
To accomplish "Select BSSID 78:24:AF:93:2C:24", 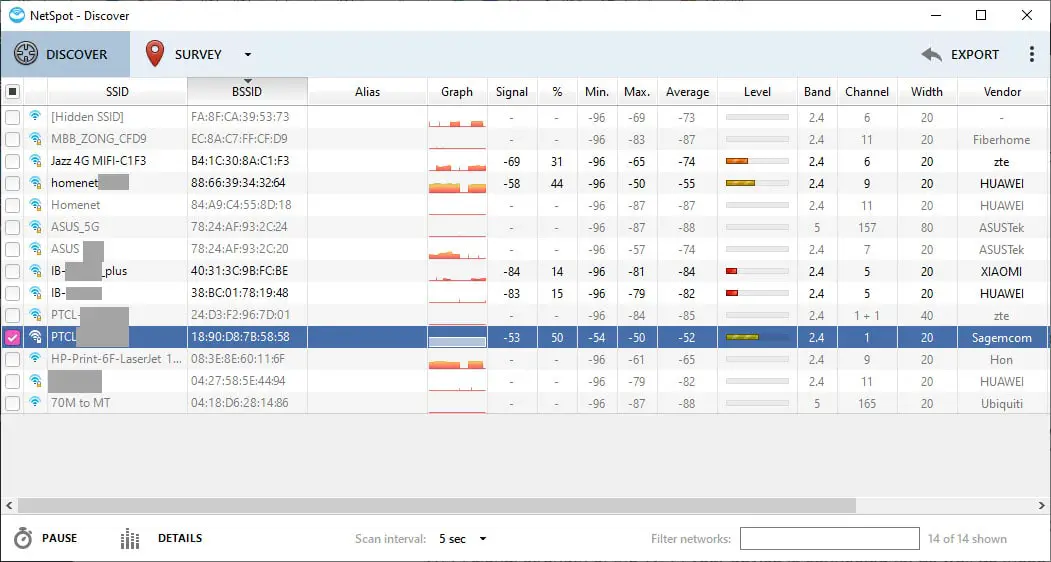I will (x=239, y=227).
